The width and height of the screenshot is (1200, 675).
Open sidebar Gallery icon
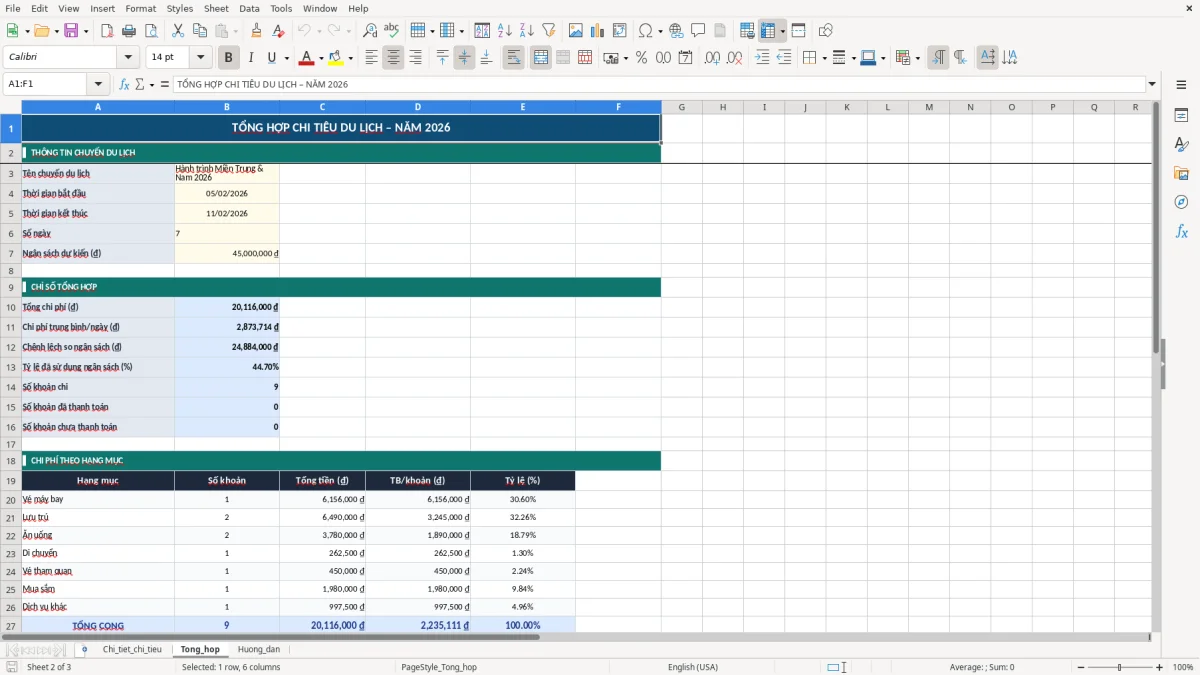1181,173
